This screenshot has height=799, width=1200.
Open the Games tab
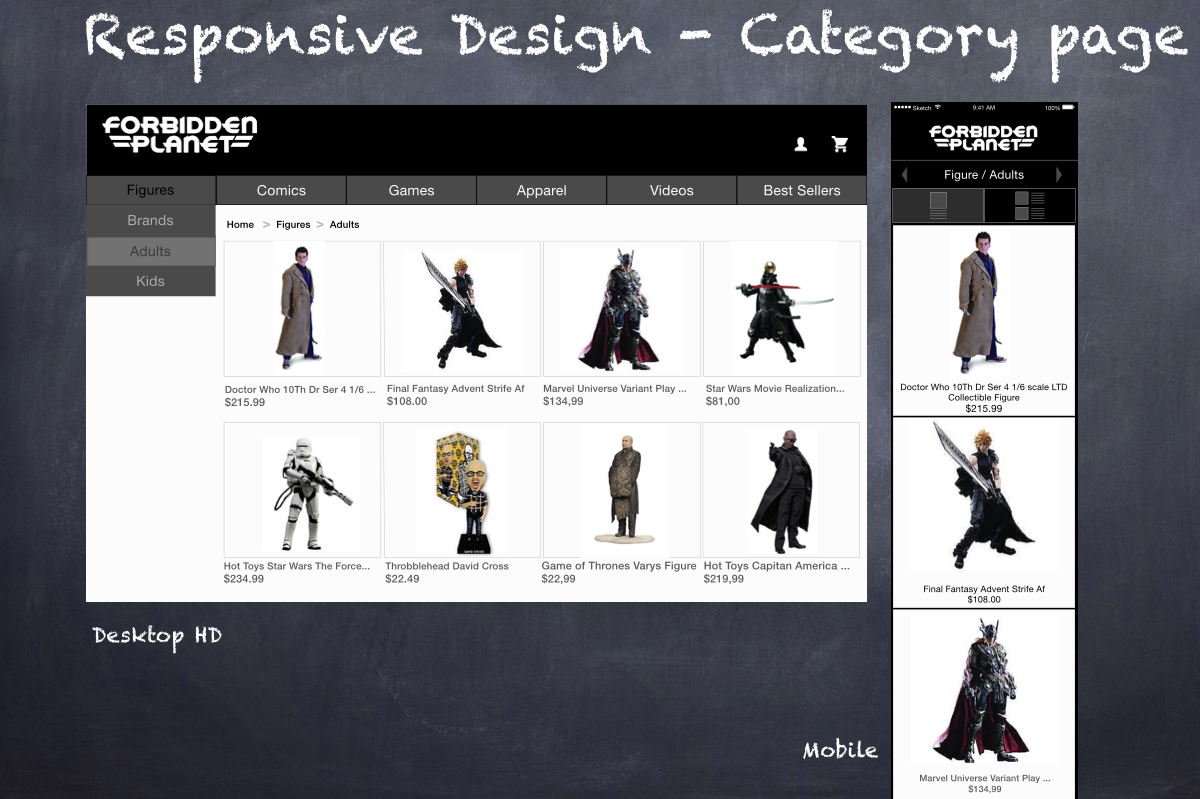coord(412,190)
